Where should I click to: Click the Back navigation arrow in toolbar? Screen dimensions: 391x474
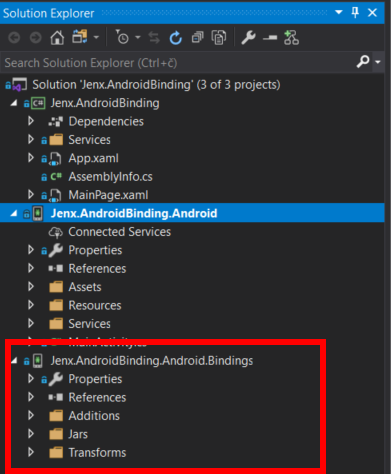[14, 38]
